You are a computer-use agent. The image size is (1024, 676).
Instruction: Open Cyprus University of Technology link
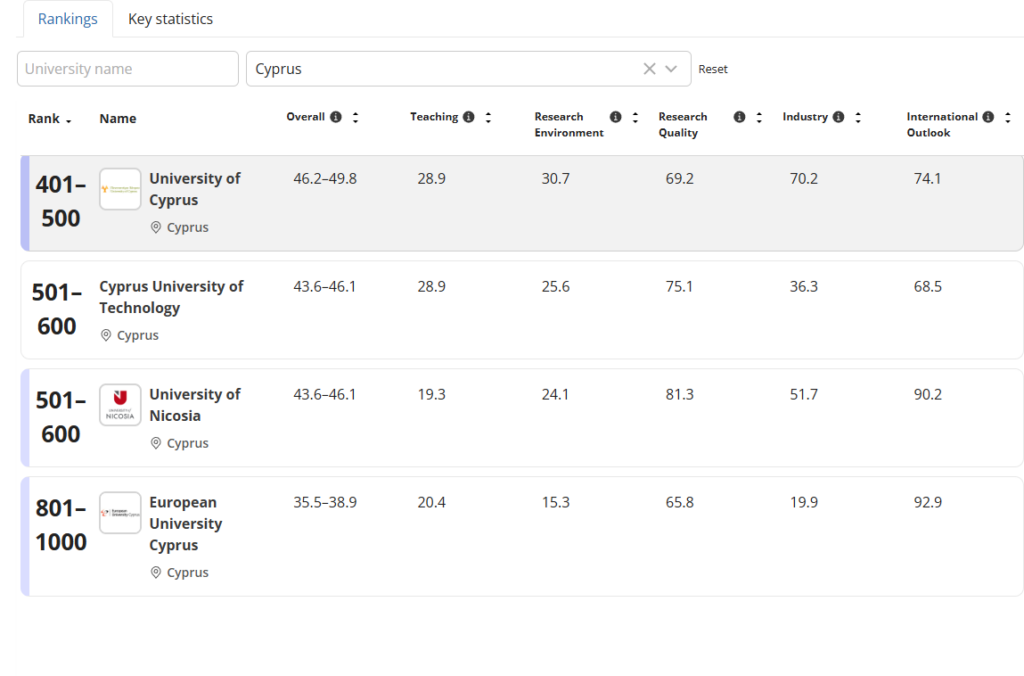coord(171,297)
